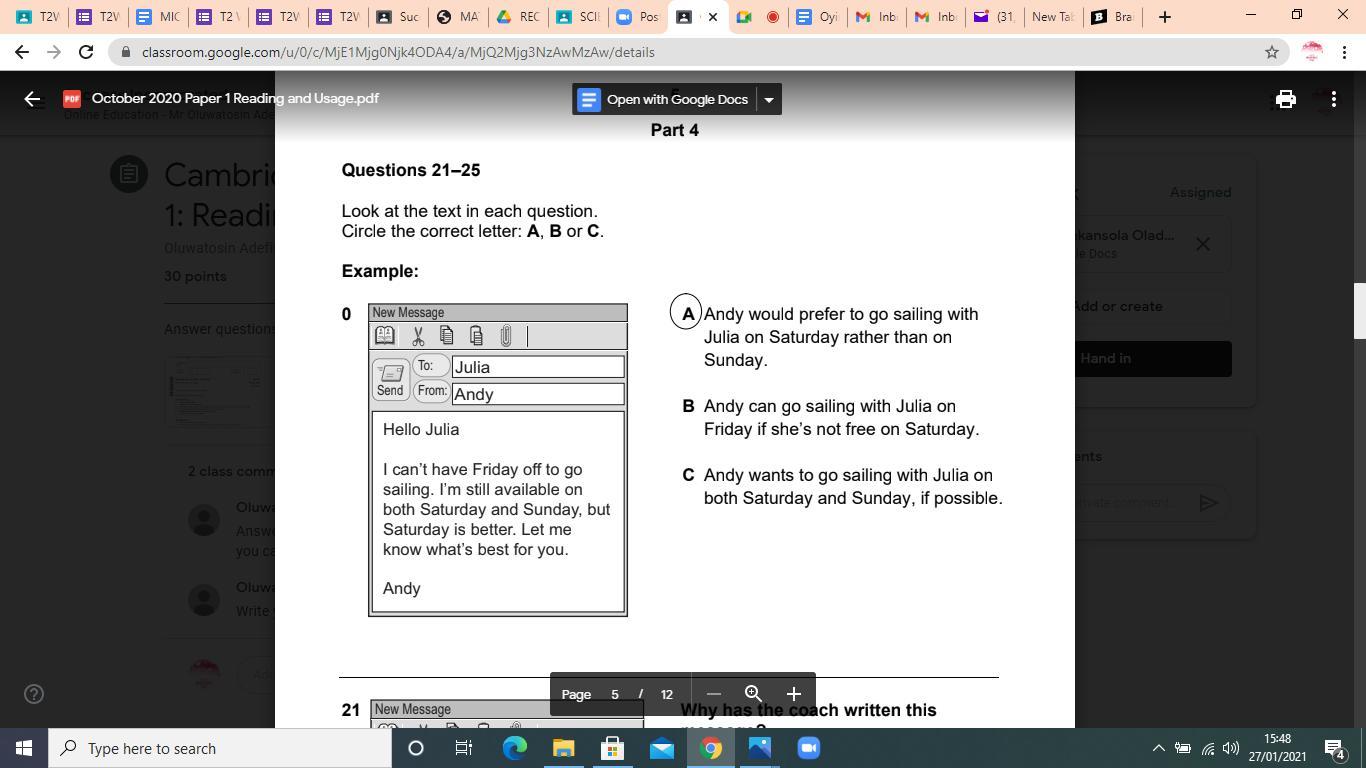Click the browser forward arrow
Screen dimensions: 1366x768
coord(54,52)
